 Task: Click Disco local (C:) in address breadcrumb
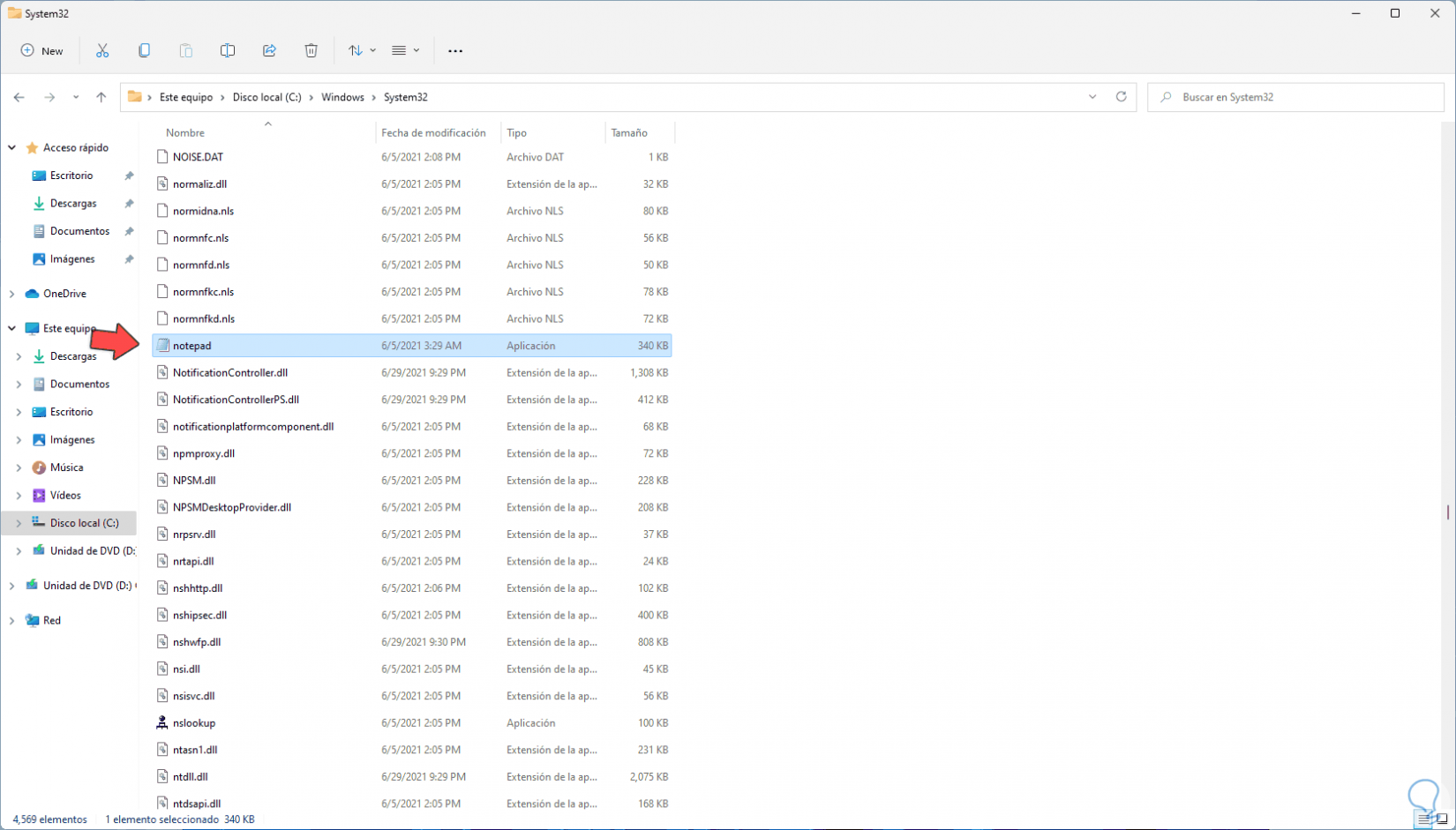click(x=267, y=97)
